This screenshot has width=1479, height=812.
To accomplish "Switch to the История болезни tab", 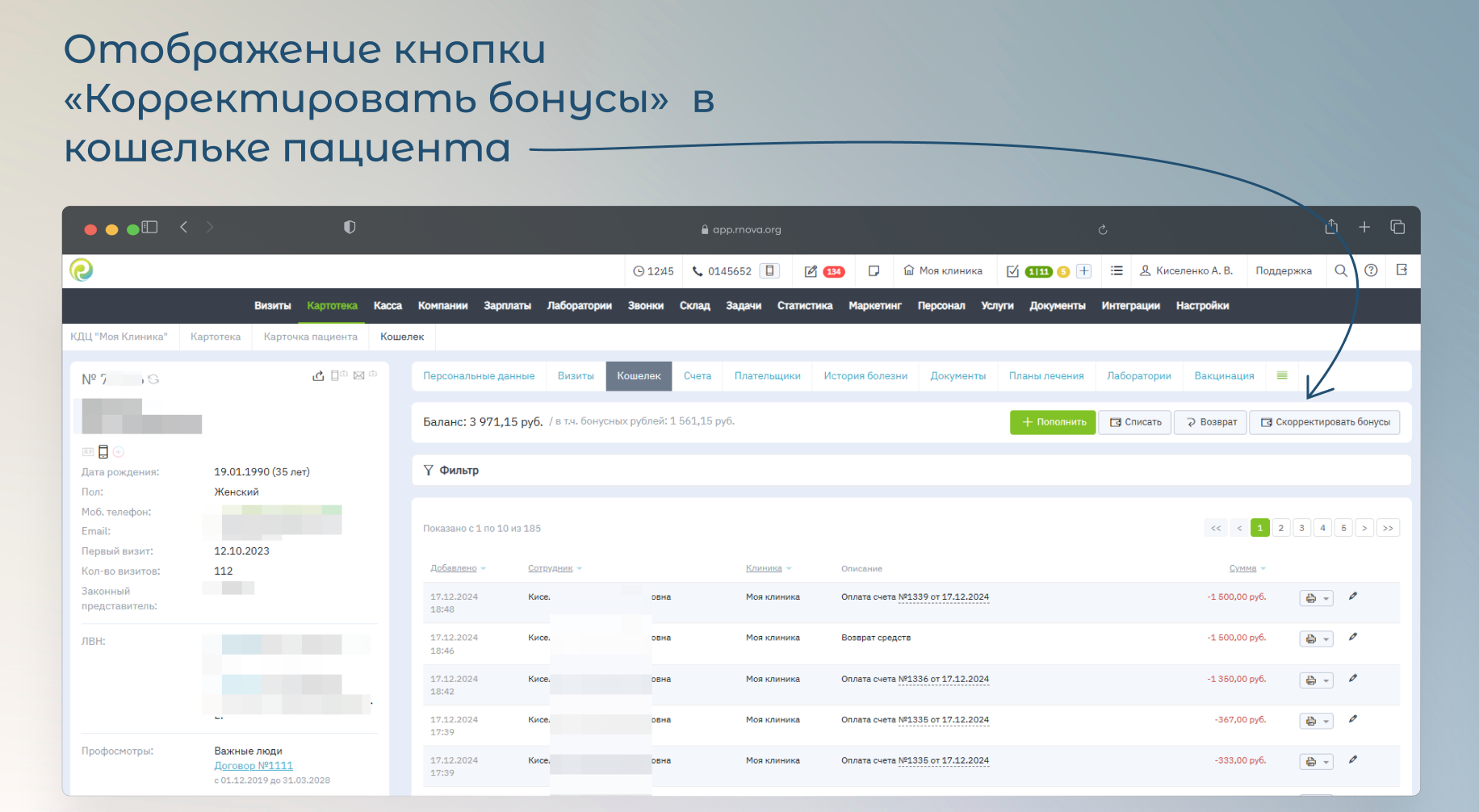I will coord(865,376).
